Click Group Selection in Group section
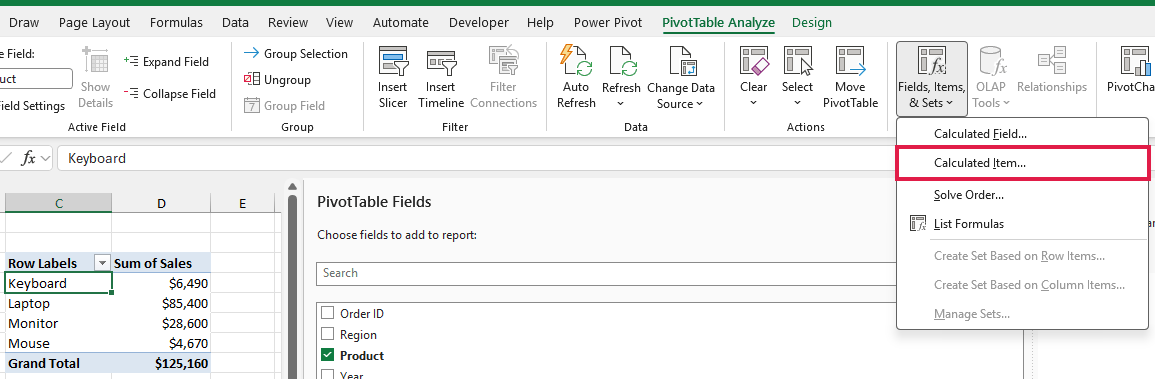 pos(295,53)
